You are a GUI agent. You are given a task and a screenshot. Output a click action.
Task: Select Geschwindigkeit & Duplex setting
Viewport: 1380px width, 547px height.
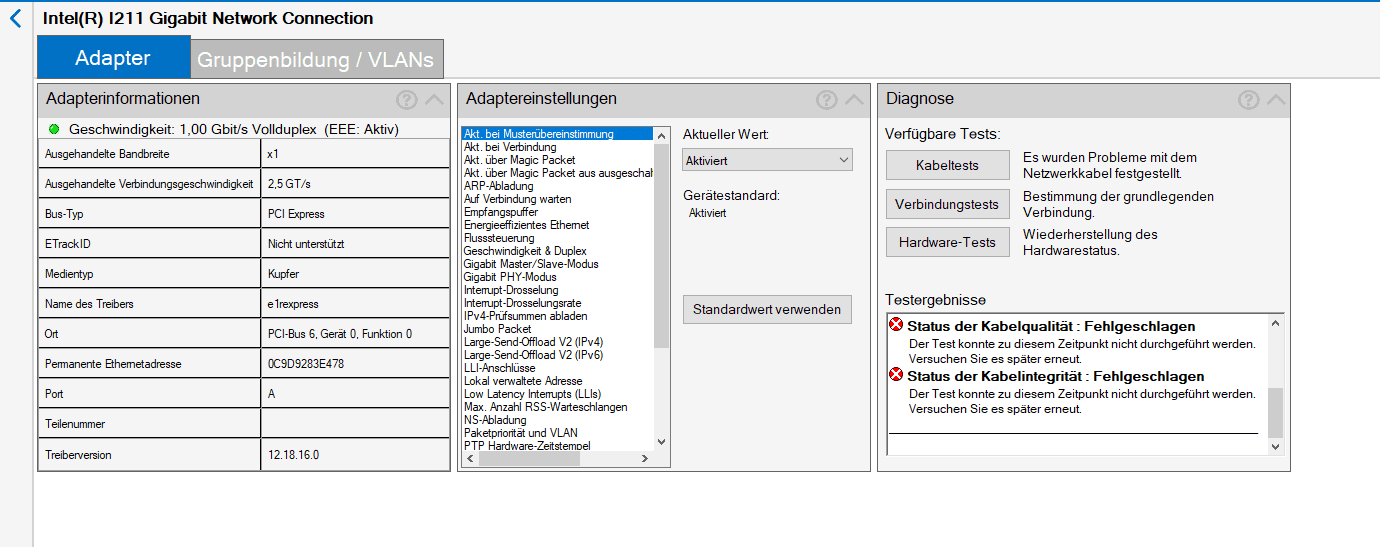(x=557, y=251)
